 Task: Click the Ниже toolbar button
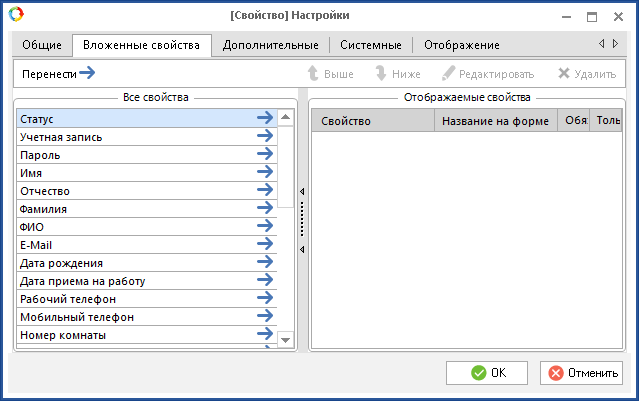[x=398, y=74]
